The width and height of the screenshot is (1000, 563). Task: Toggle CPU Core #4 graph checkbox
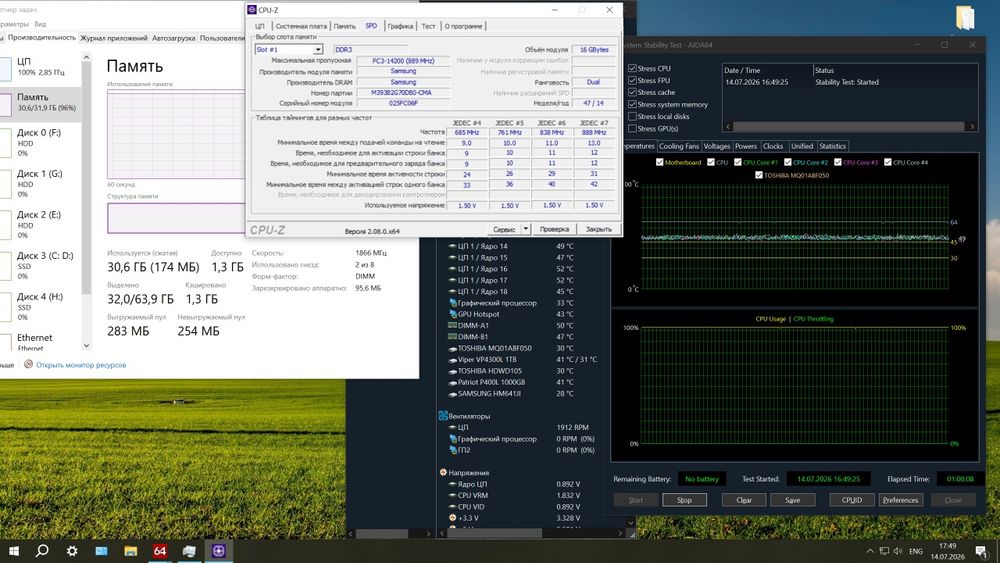point(888,162)
